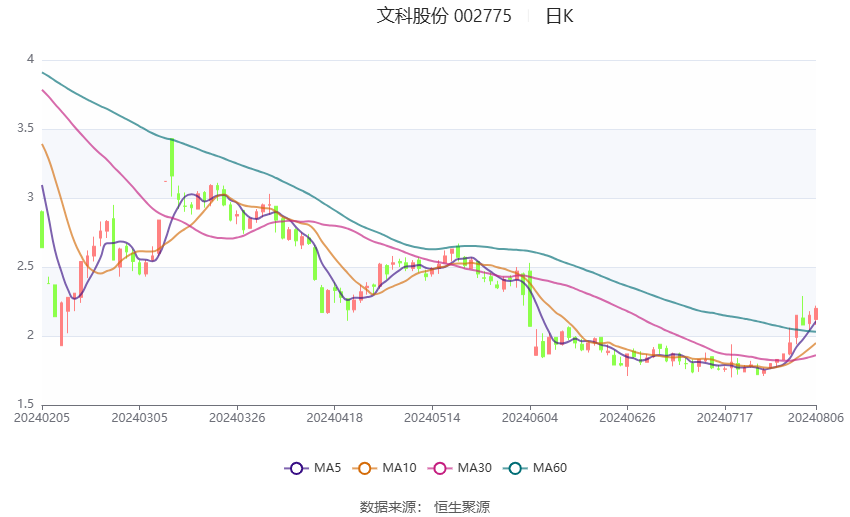Click the MA5 legend label text
Viewport: 850px width, 517px height.
click(327, 468)
